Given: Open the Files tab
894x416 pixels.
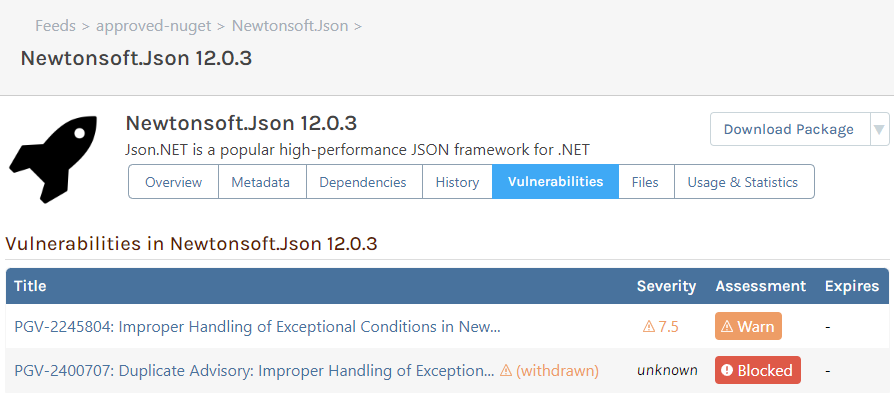Looking at the screenshot, I should point(645,182).
